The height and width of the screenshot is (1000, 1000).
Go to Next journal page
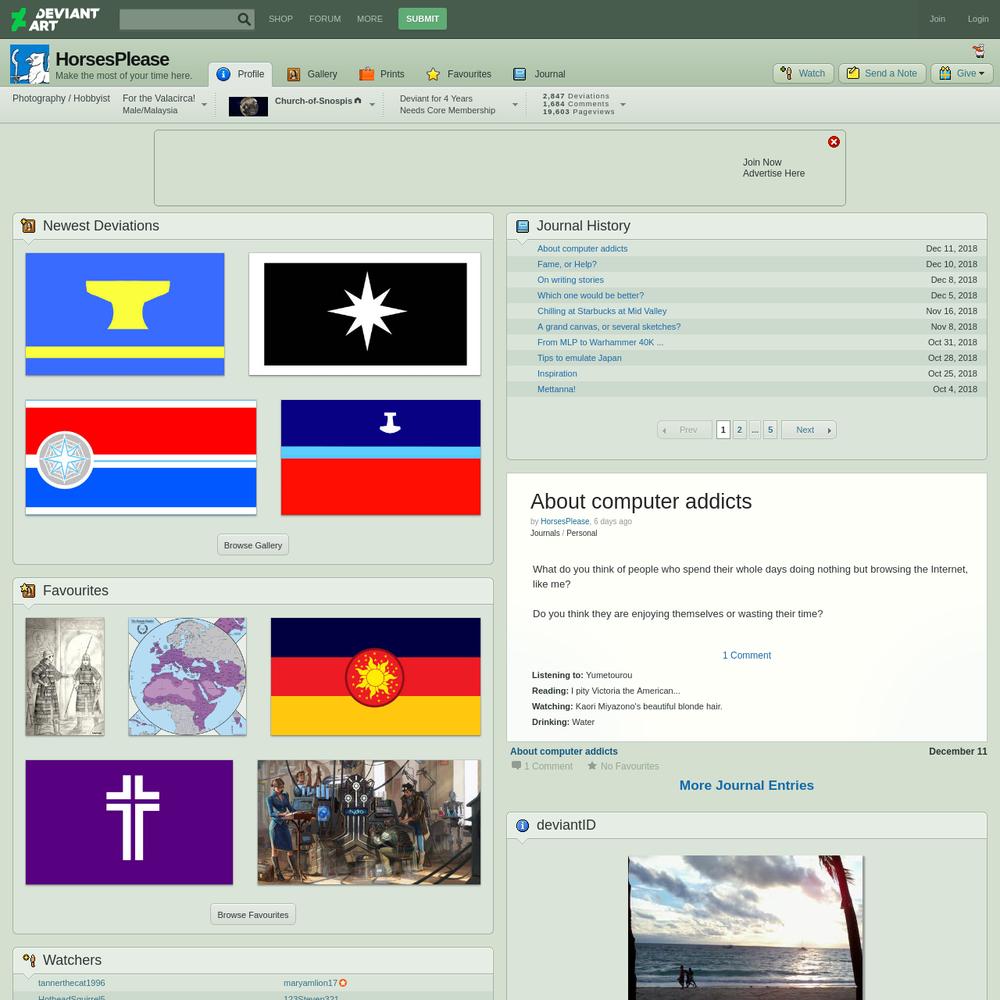pyautogui.click(x=809, y=430)
